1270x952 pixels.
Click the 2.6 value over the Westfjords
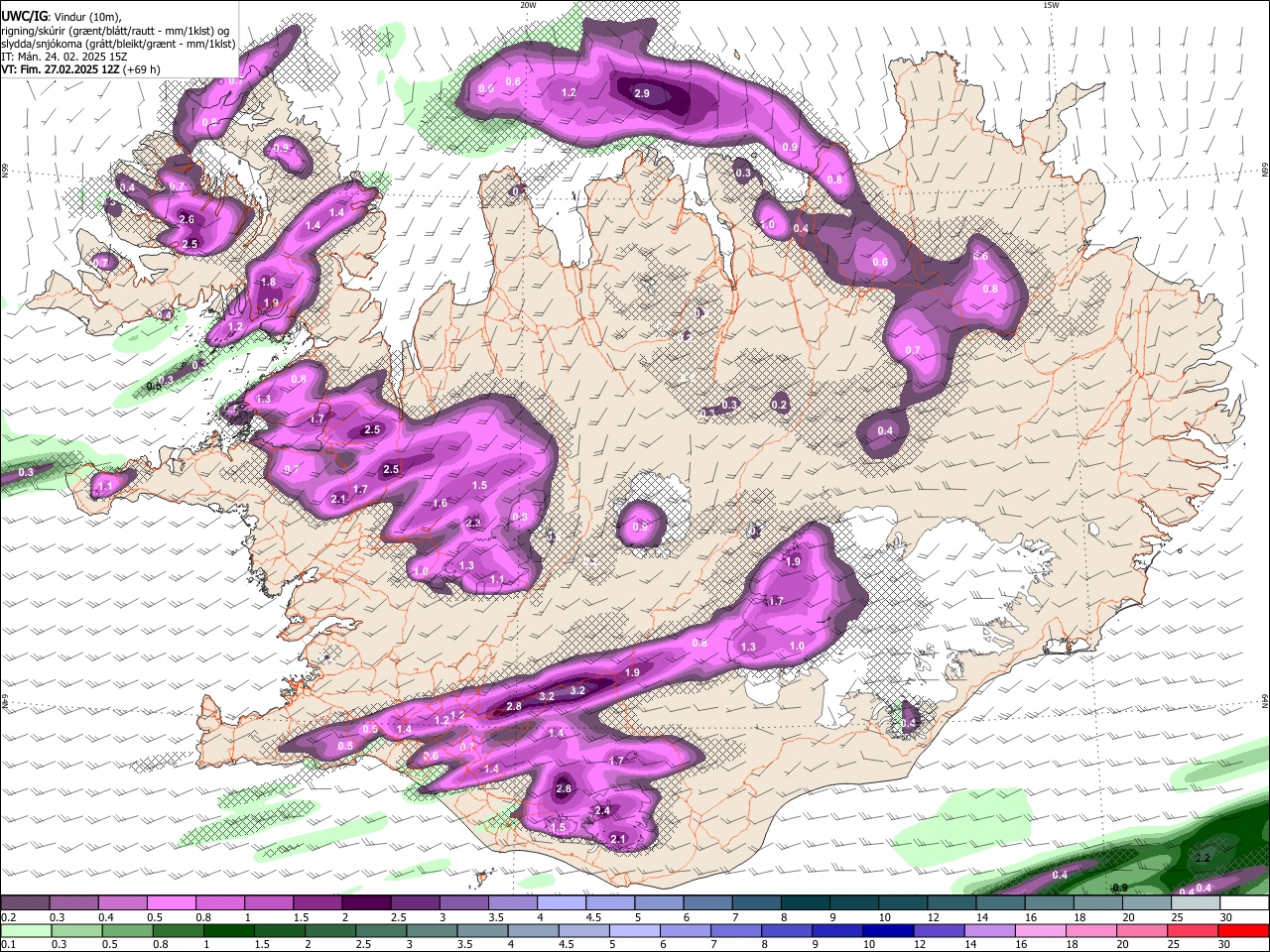(187, 219)
